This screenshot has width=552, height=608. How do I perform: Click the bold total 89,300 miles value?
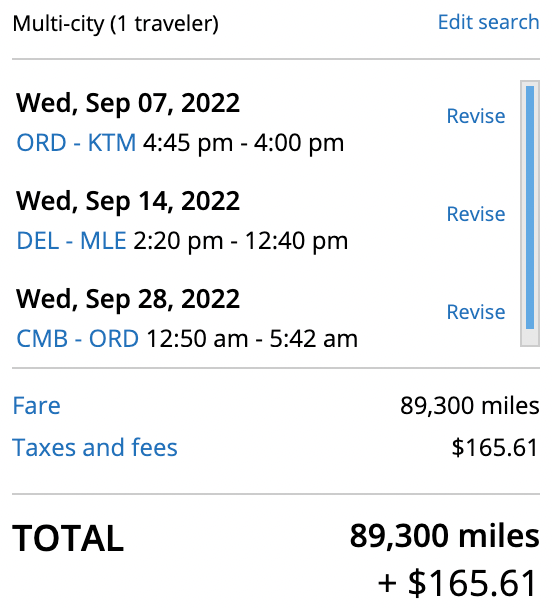pyautogui.click(x=444, y=536)
